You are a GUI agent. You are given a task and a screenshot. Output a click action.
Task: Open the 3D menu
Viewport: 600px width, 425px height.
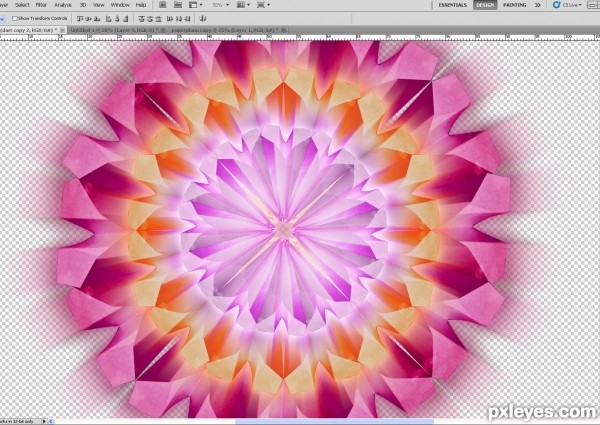click(83, 5)
